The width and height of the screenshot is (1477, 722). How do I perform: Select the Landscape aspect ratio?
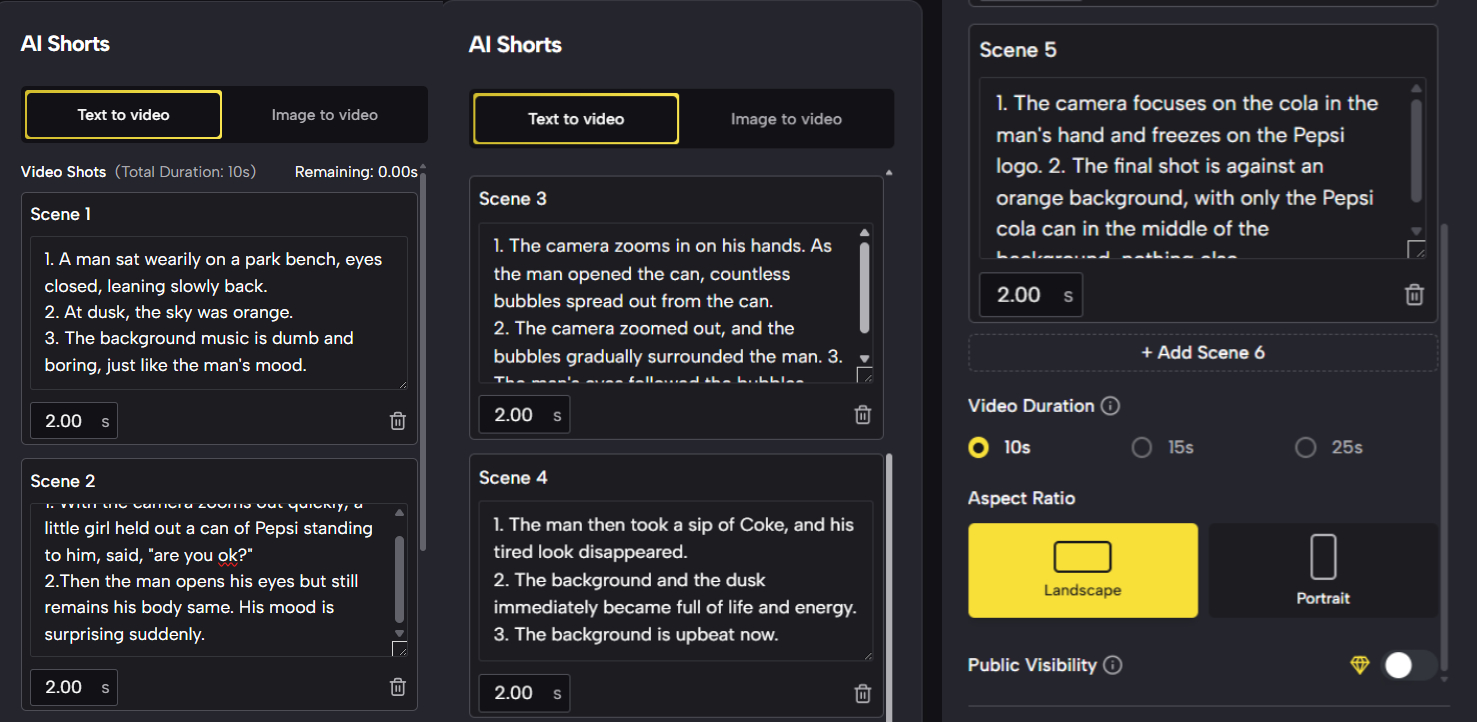1082,570
